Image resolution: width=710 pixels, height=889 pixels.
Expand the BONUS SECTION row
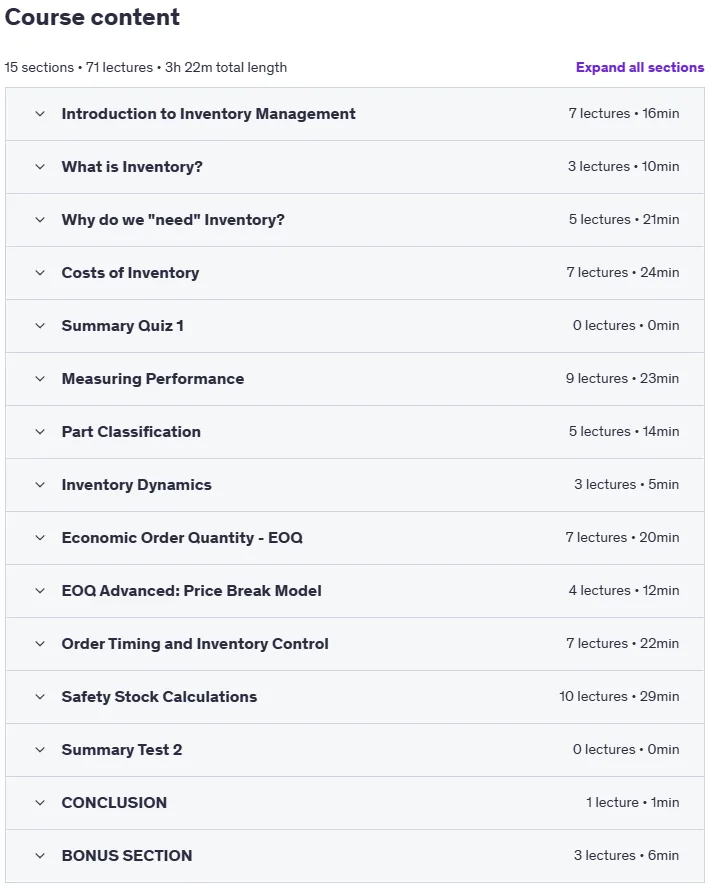click(x=354, y=856)
